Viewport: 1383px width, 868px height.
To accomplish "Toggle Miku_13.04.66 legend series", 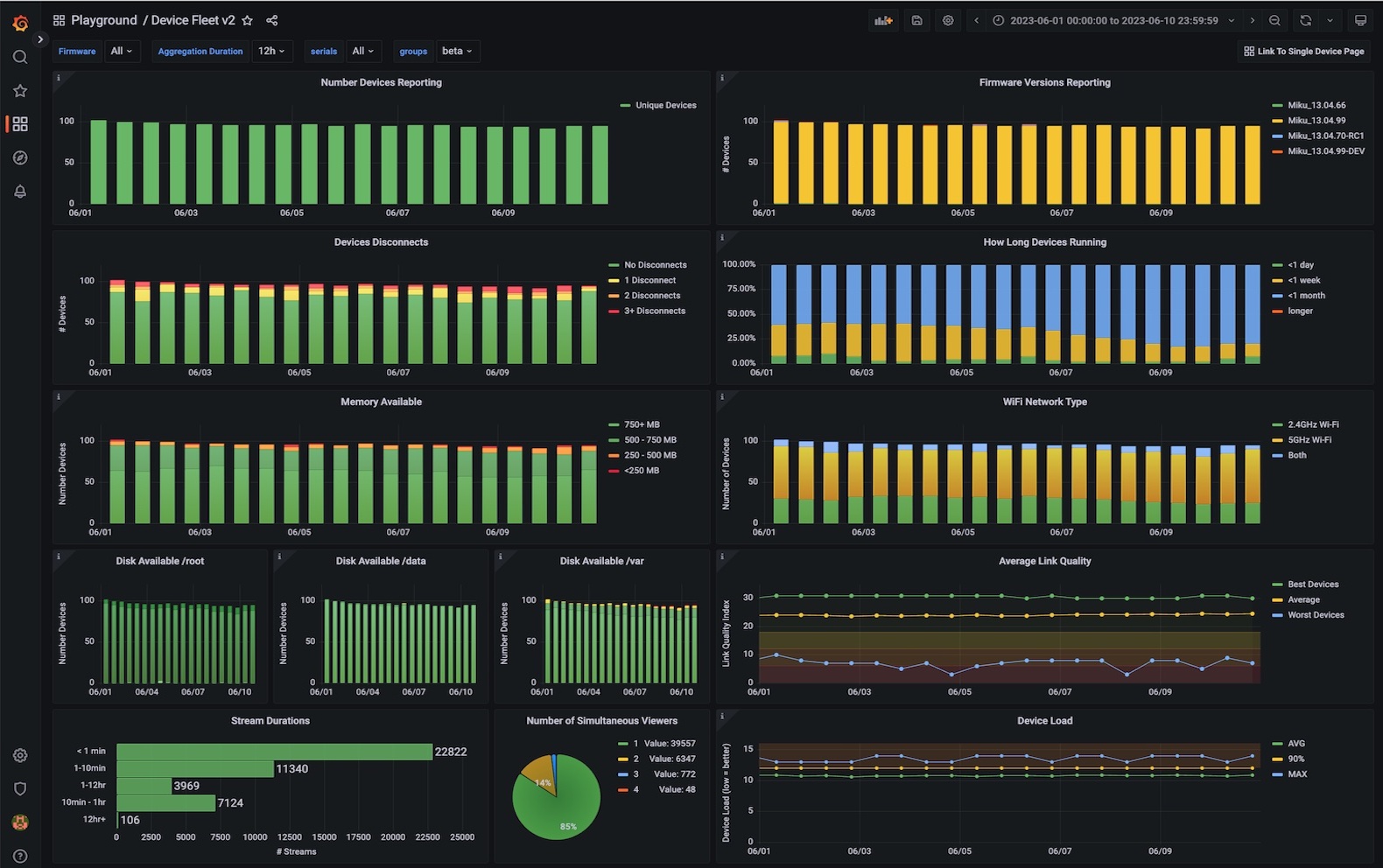I will coord(1316,105).
